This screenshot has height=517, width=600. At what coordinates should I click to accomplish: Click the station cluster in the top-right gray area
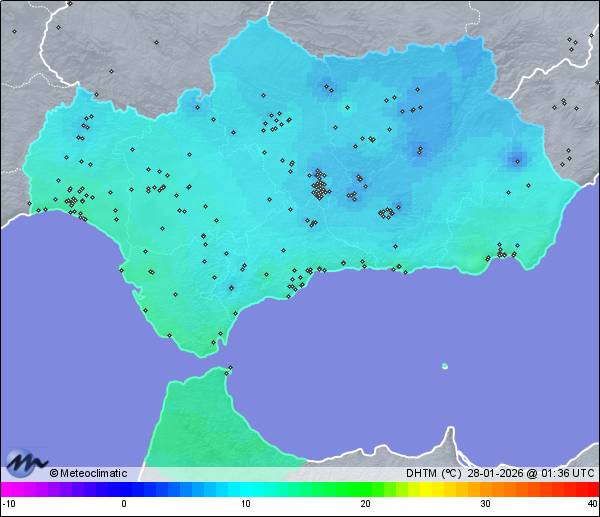point(572,42)
